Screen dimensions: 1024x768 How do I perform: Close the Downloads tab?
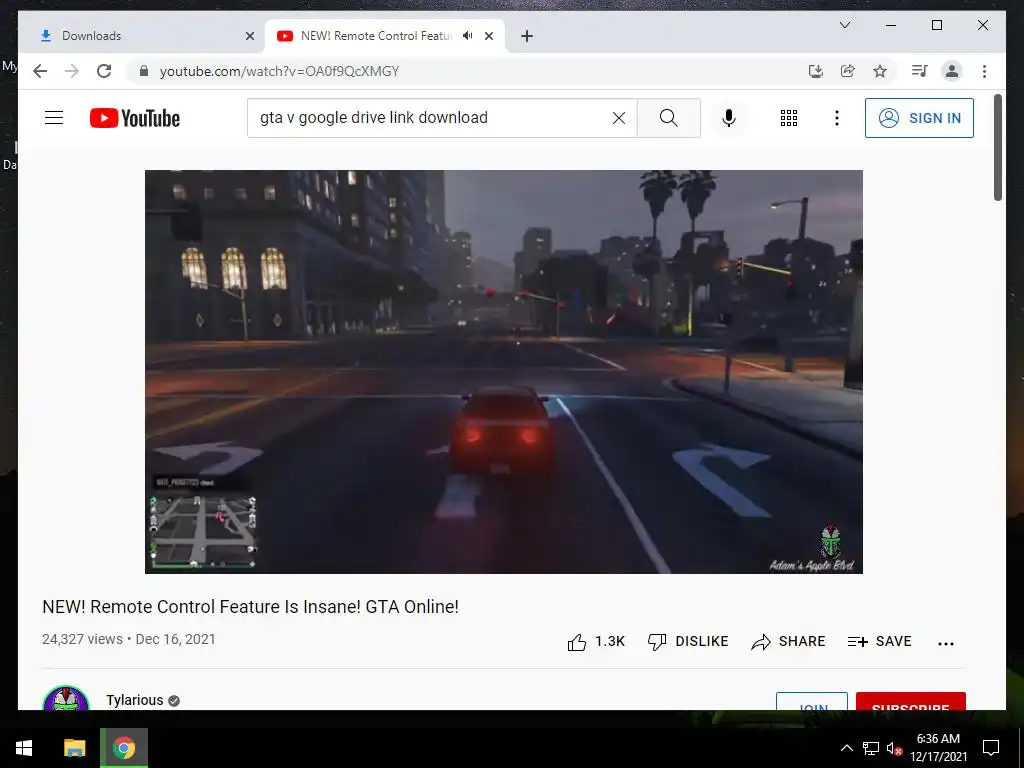(249, 36)
